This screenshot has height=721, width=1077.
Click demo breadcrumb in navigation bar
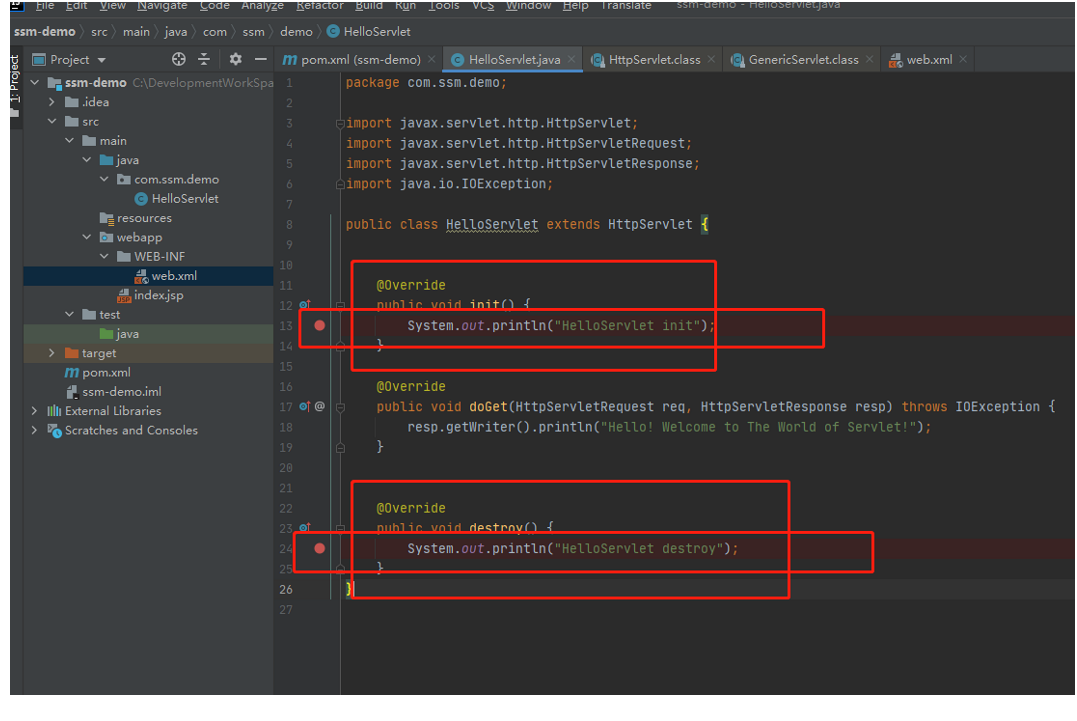[296, 32]
